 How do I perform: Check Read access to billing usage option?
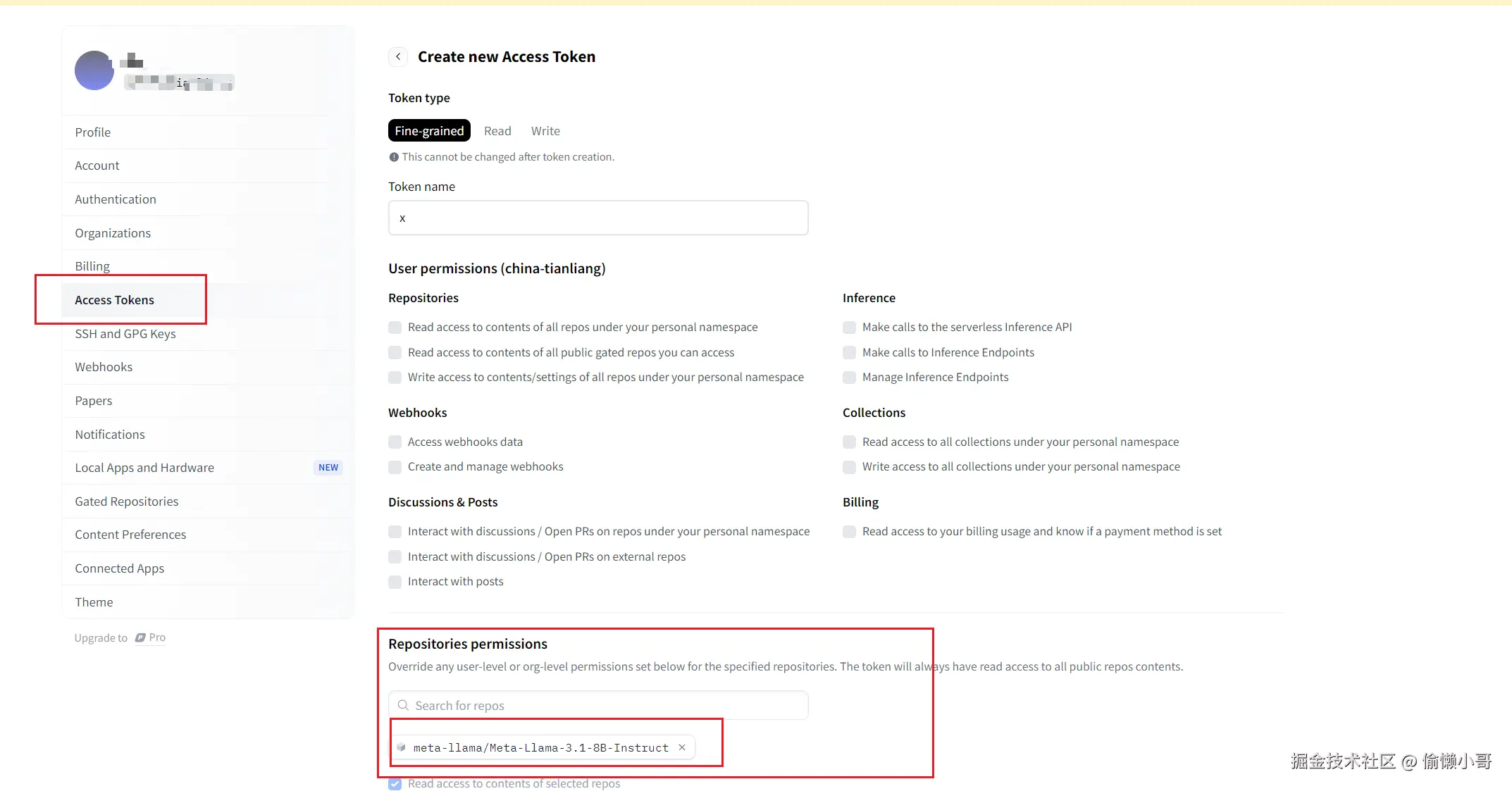850,532
